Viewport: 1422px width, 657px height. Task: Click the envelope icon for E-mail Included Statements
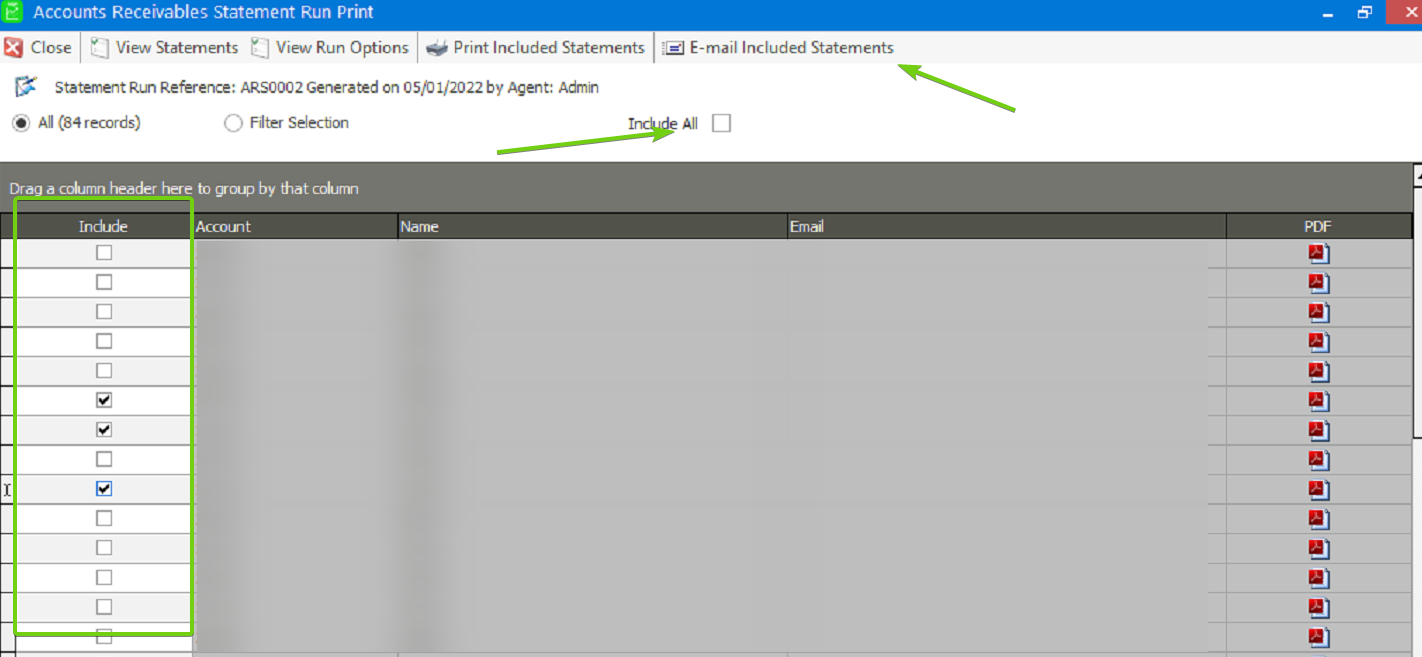(x=674, y=48)
